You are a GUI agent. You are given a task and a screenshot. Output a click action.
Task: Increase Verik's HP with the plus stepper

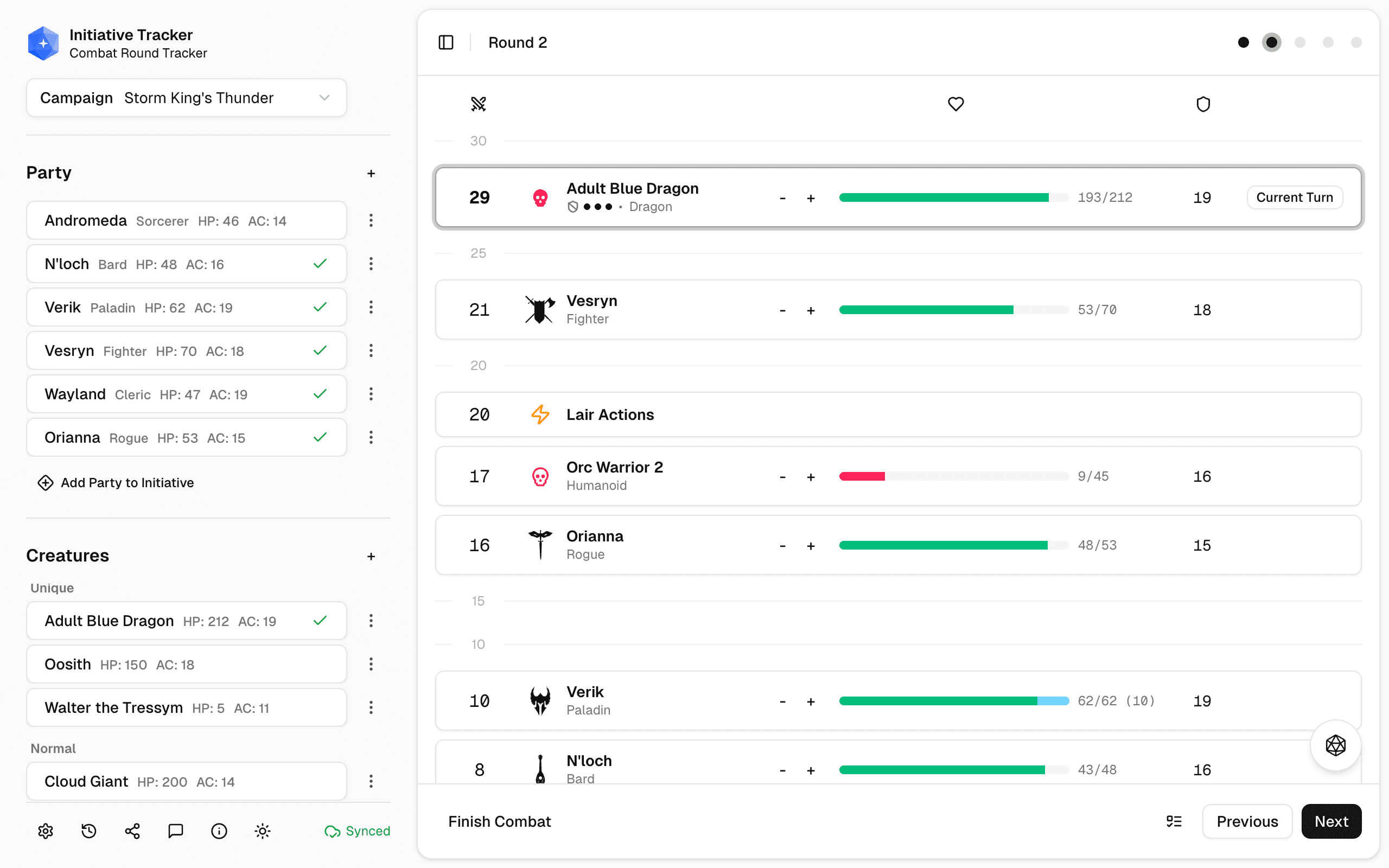[x=811, y=701]
